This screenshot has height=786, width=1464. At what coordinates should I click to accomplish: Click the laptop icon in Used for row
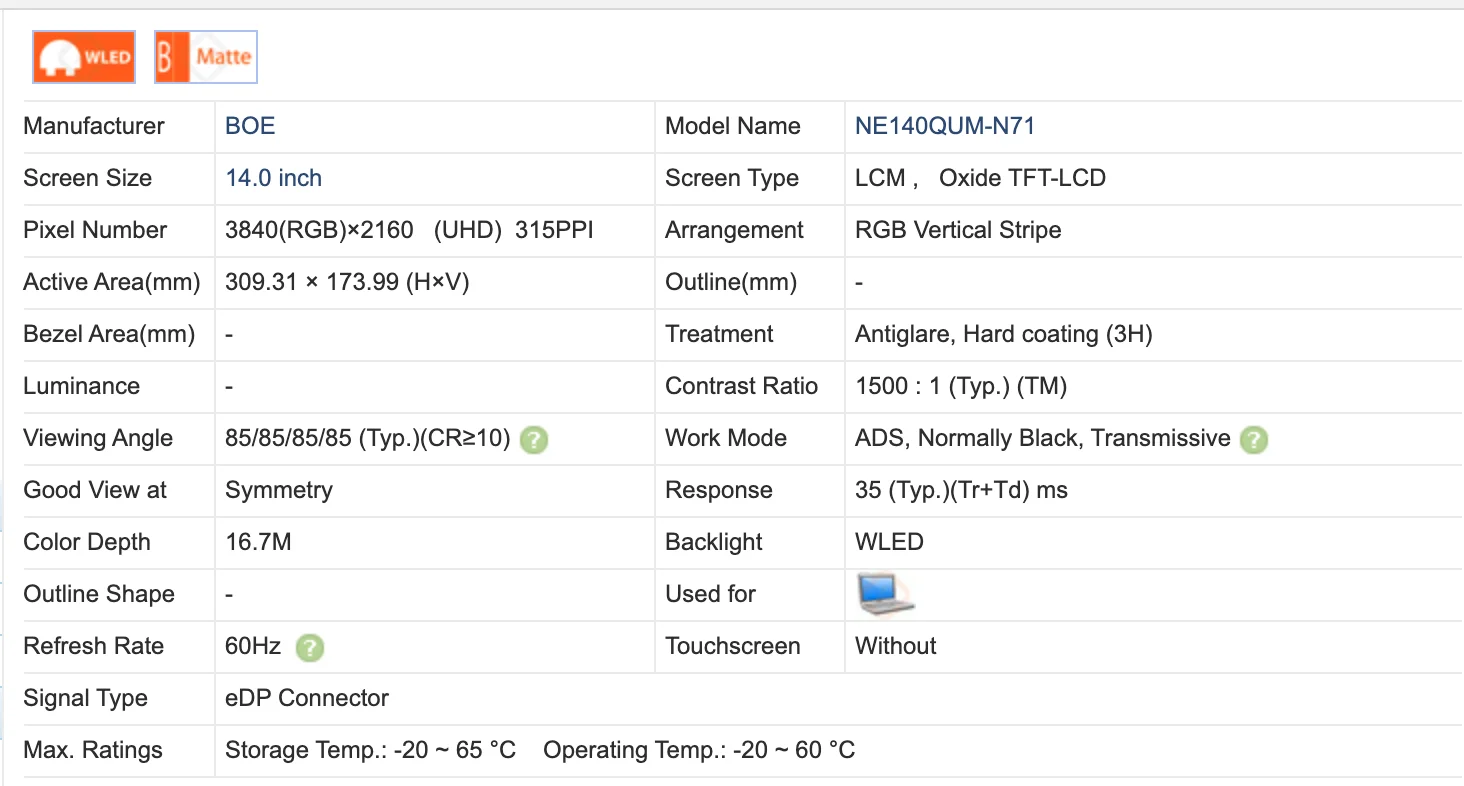tap(886, 594)
